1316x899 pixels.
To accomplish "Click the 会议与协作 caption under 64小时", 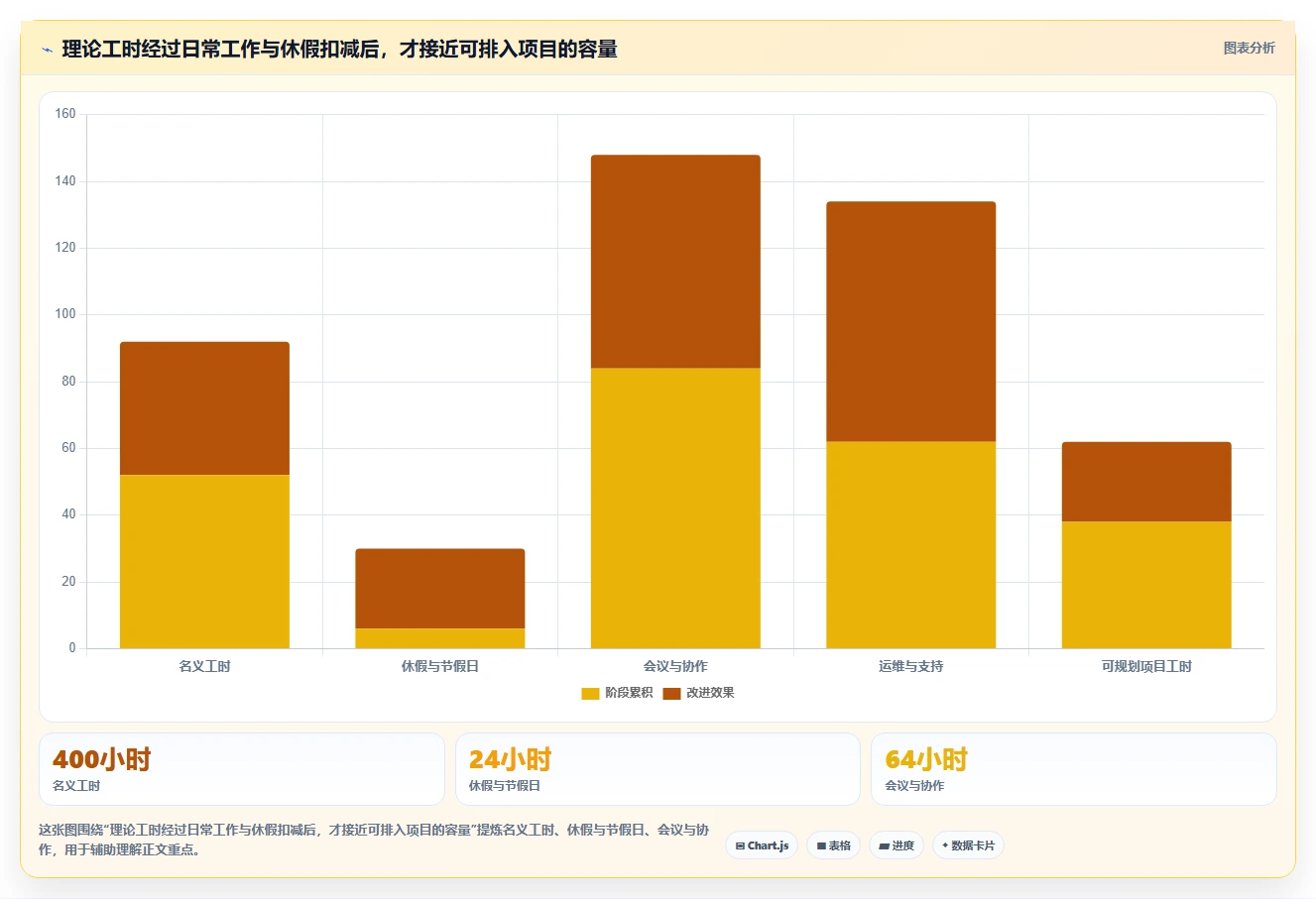I will 914,786.
